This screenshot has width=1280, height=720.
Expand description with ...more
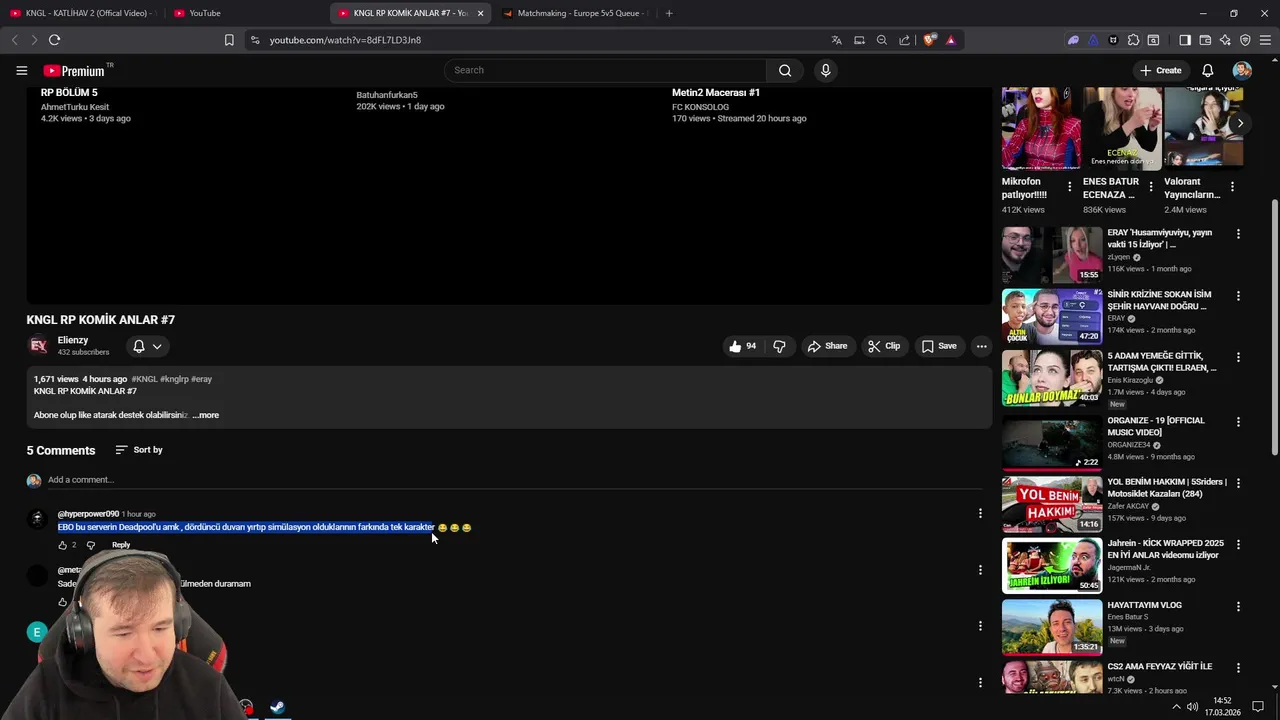(206, 415)
